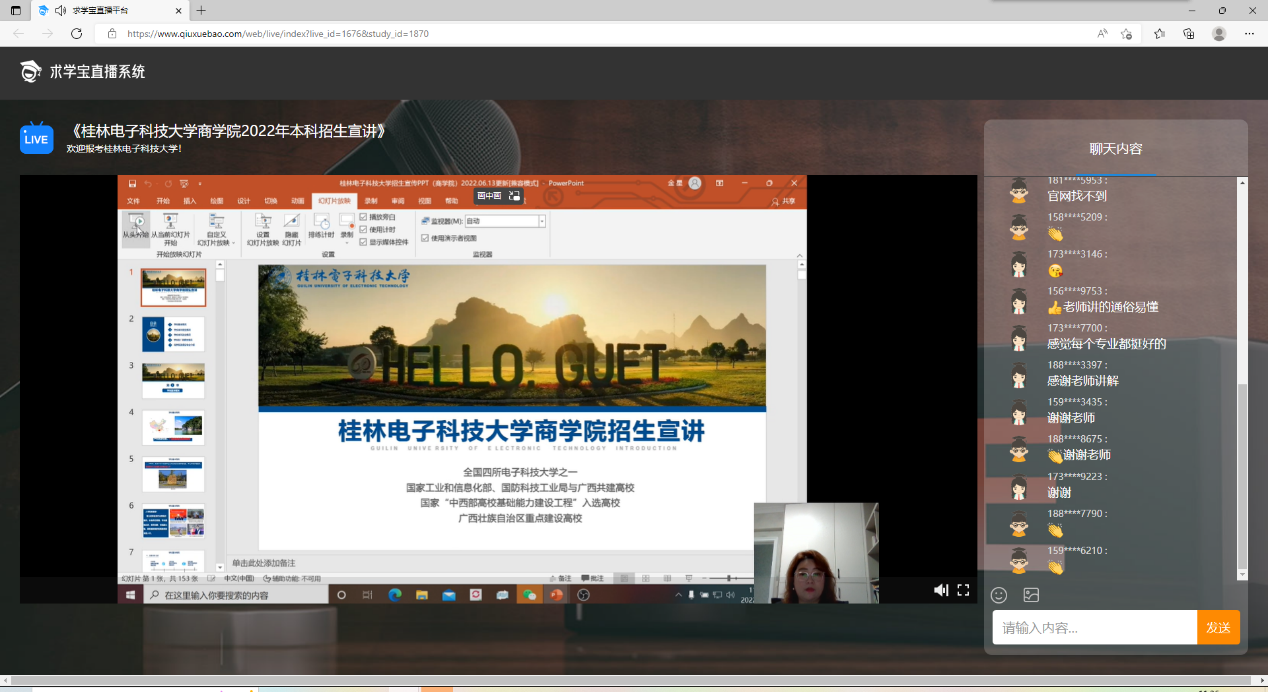Toggle the 使用计时 checkbox
The width and height of the screenshot is (1268, 692).
(x=363, y=229)
